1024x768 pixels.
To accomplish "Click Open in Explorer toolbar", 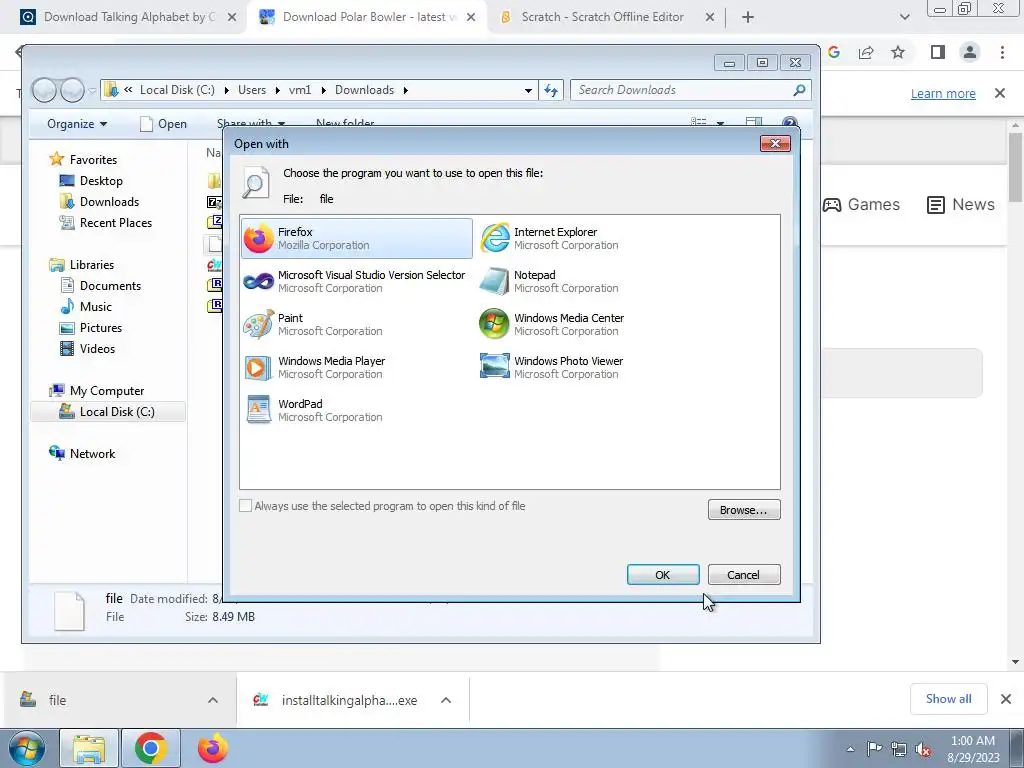I will point(163,124).
